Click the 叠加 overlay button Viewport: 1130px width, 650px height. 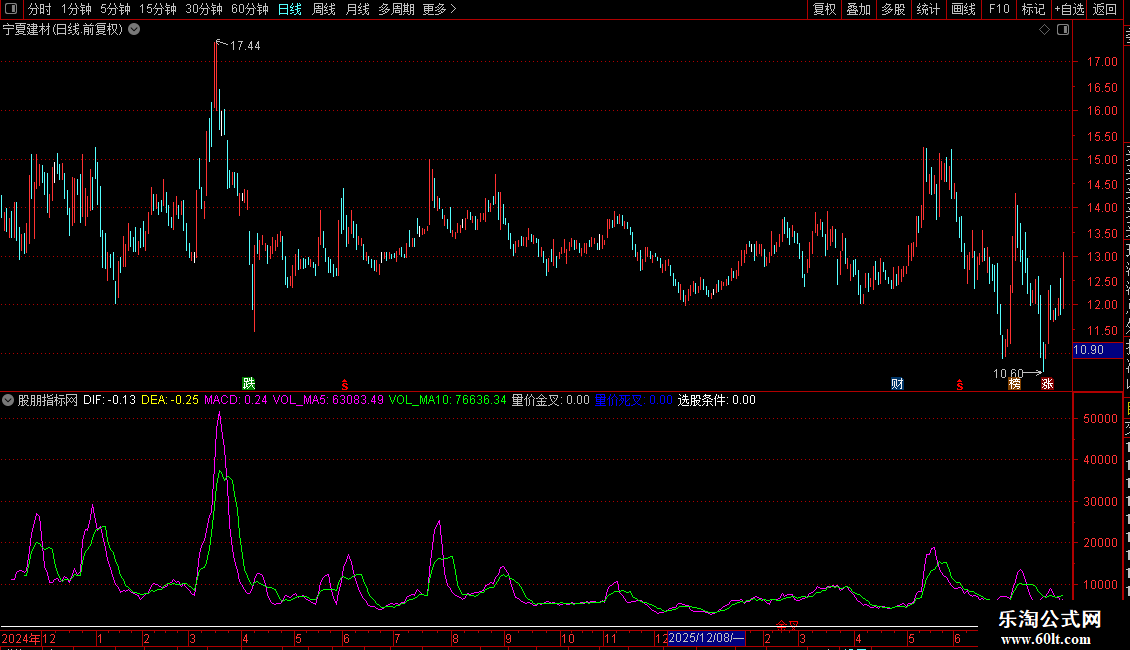858,9
